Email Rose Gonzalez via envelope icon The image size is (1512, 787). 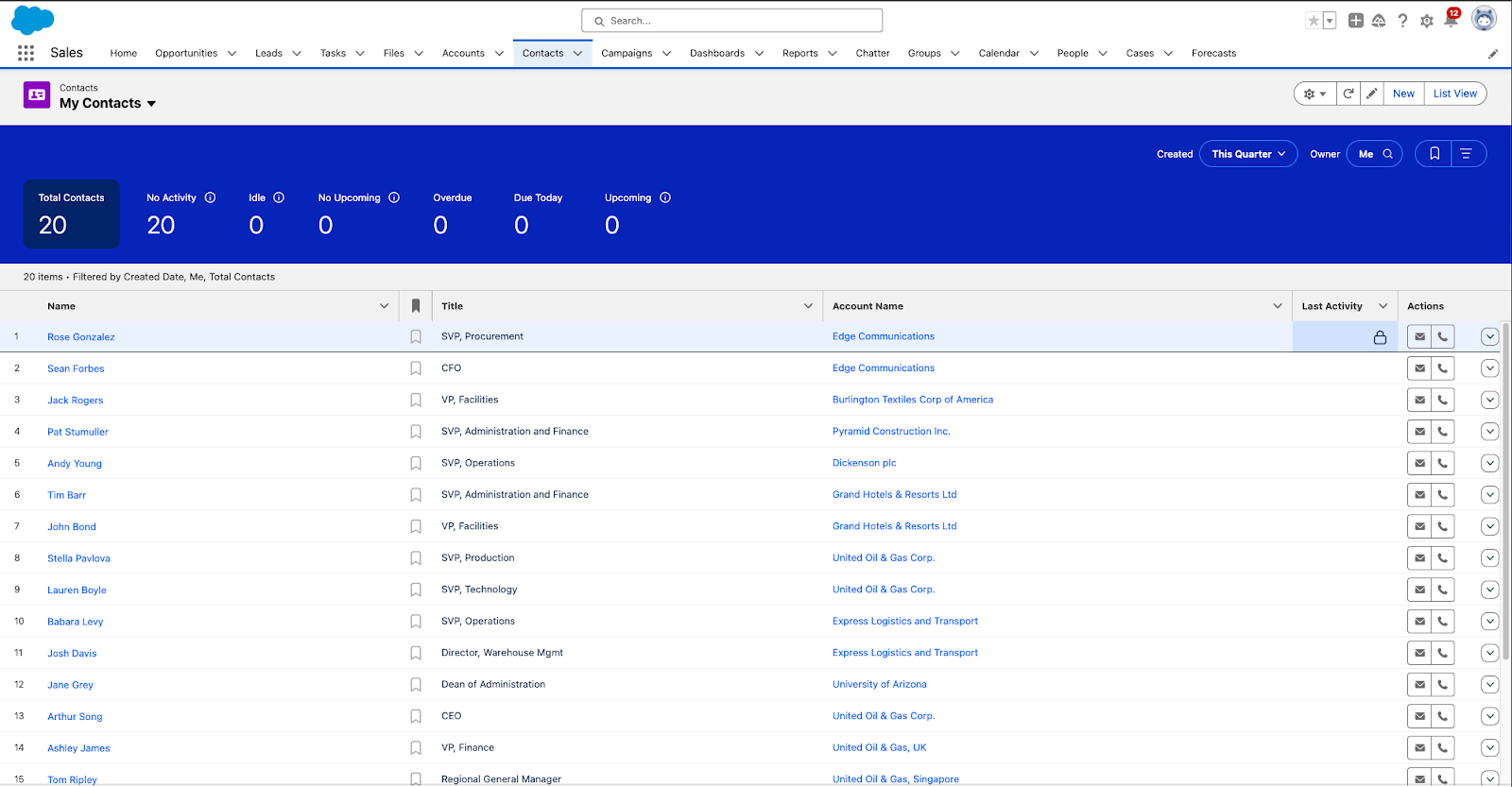coord(1419,336)
